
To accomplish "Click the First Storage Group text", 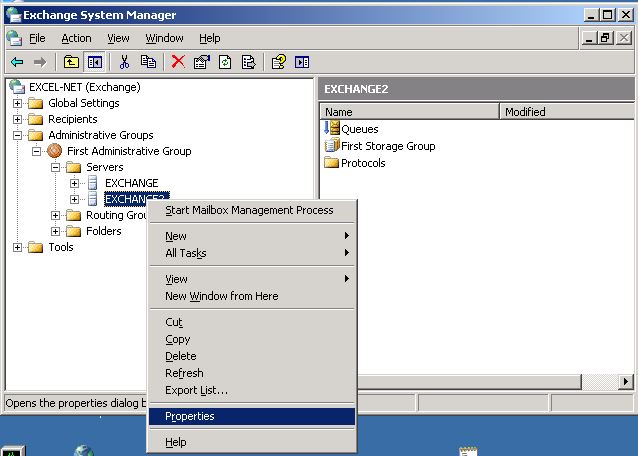I will (x=388, y=146).
